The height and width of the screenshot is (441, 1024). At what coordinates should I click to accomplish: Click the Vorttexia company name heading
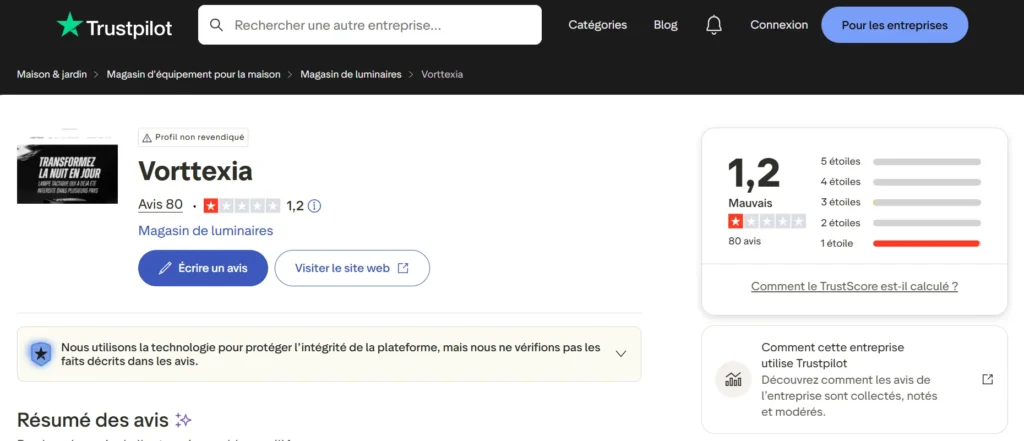tap(195, 171)
